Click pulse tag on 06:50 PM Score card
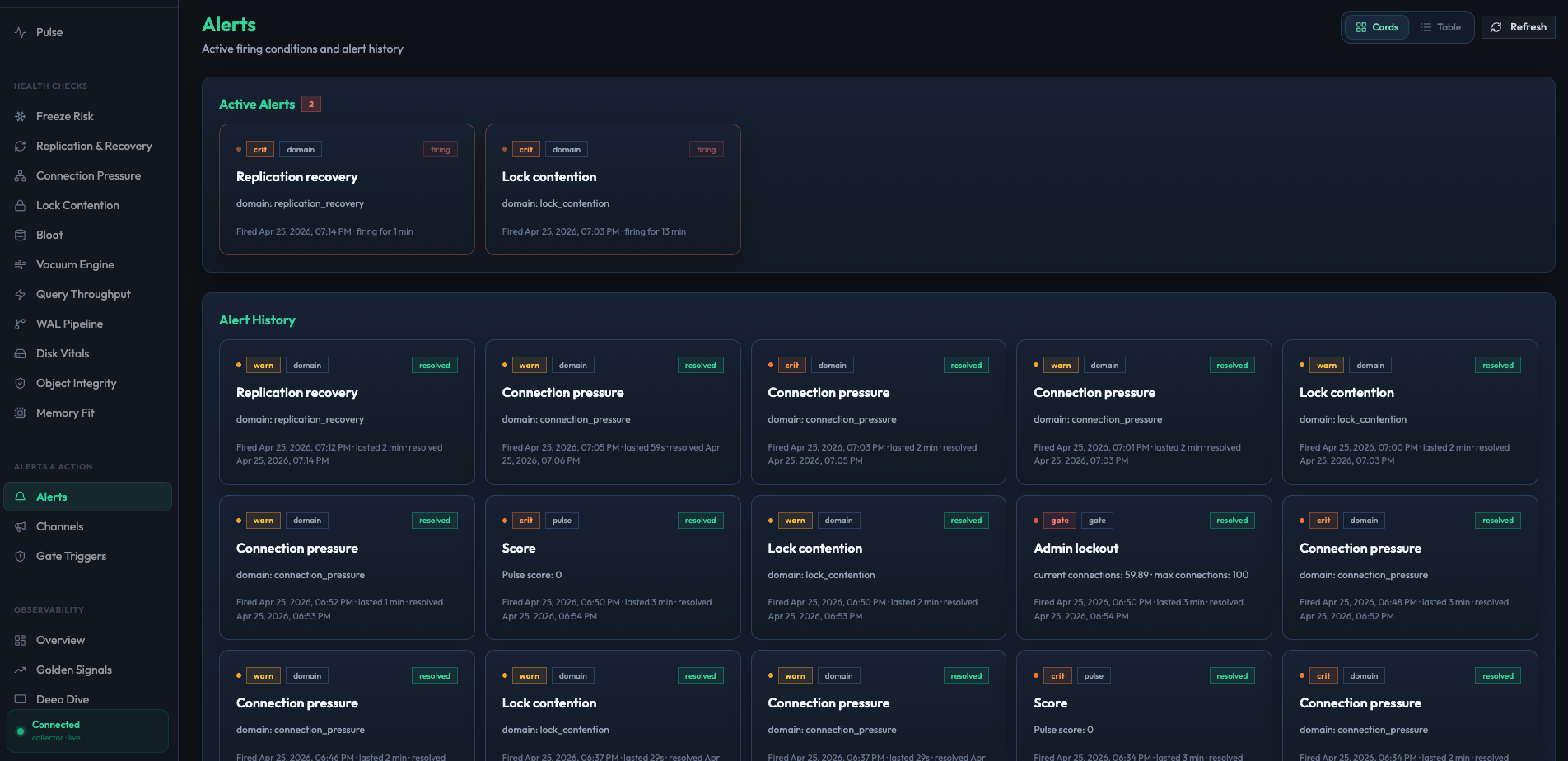The image size is (1568, 761). coord(562,521)
